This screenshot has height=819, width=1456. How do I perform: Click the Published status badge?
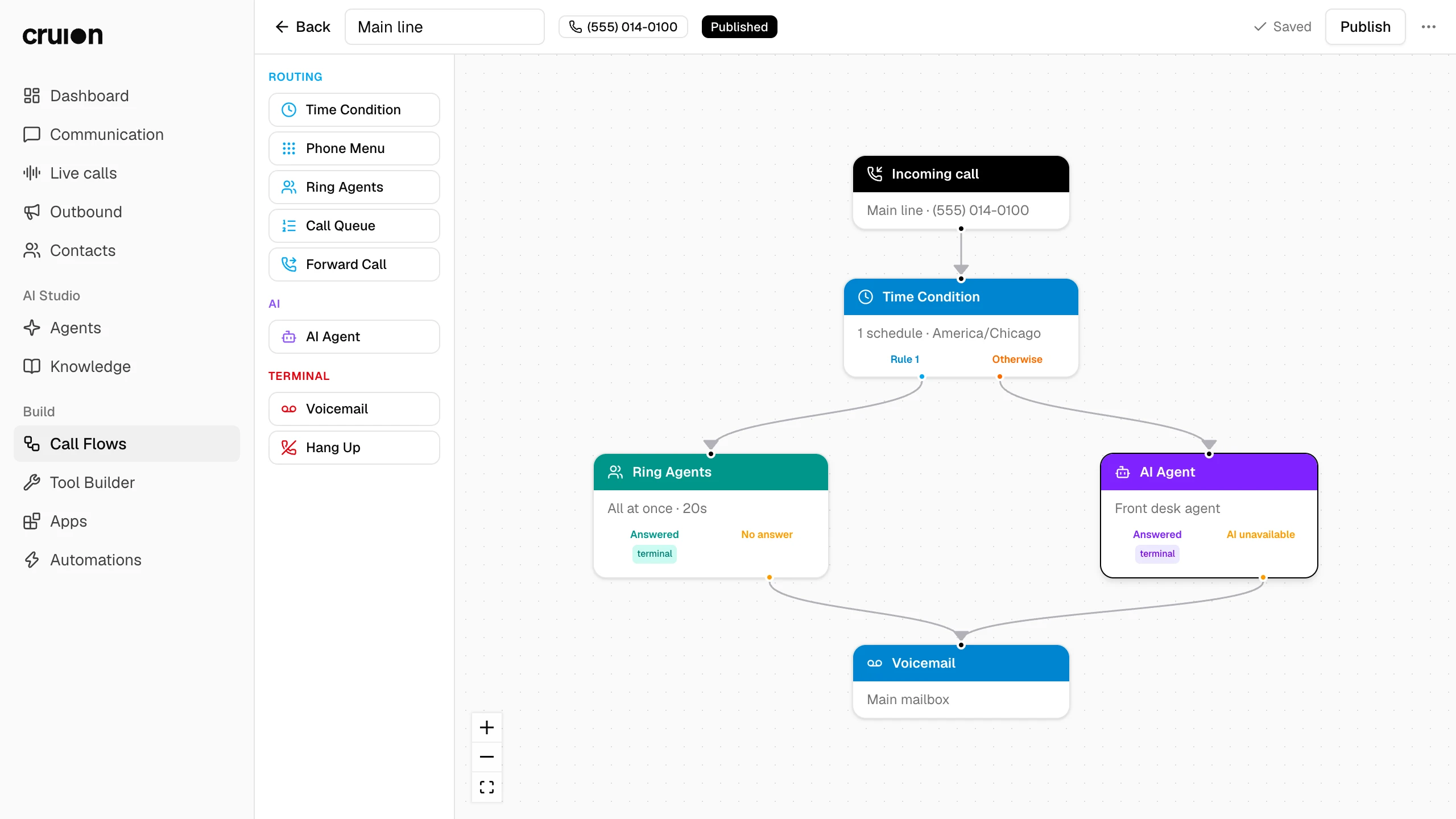739,27
